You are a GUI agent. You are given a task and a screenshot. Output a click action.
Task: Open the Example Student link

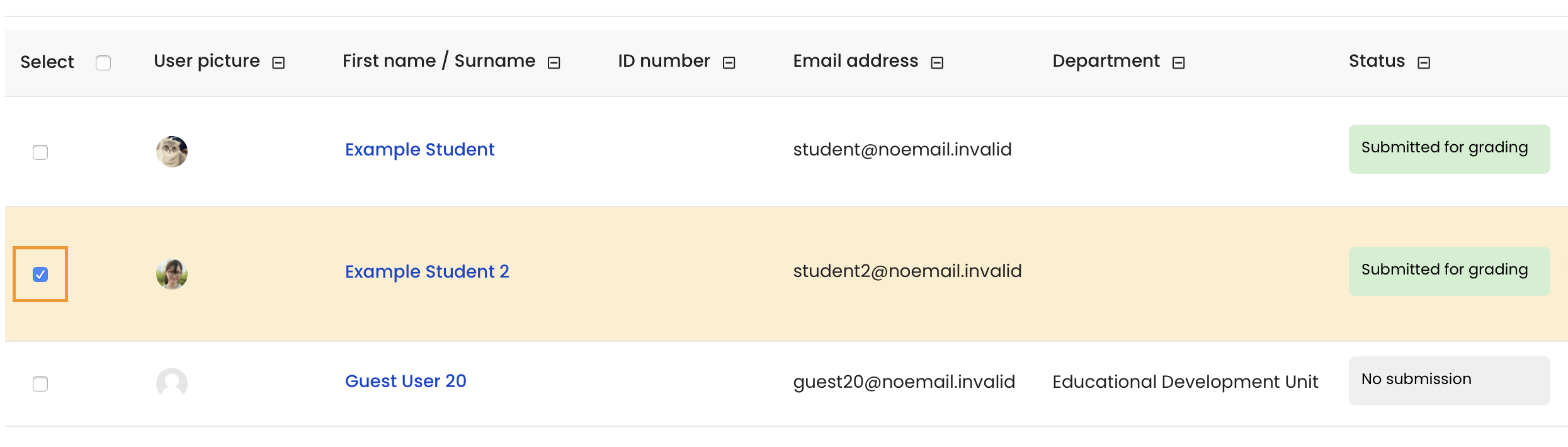(420, 149)
